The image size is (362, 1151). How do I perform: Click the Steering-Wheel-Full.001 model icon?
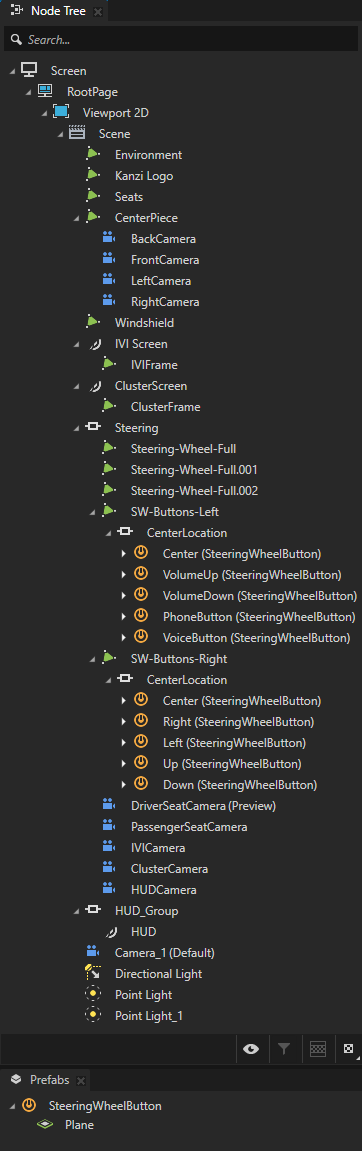pos(109,469)
